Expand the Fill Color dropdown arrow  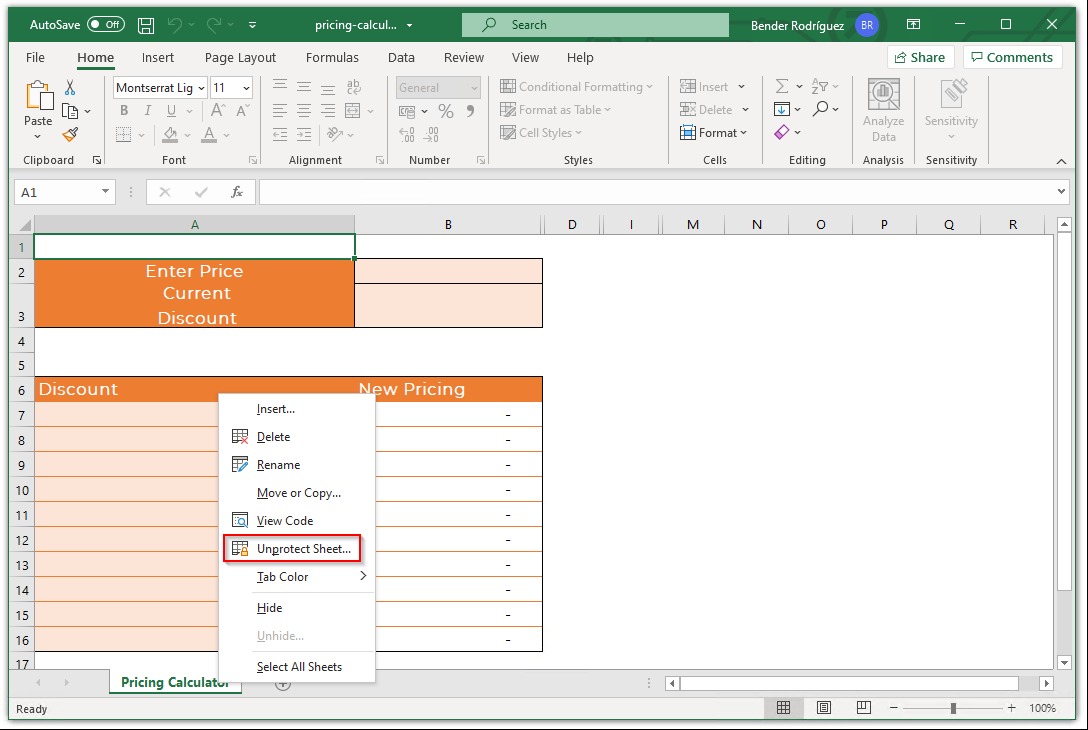tap(186, 133)
